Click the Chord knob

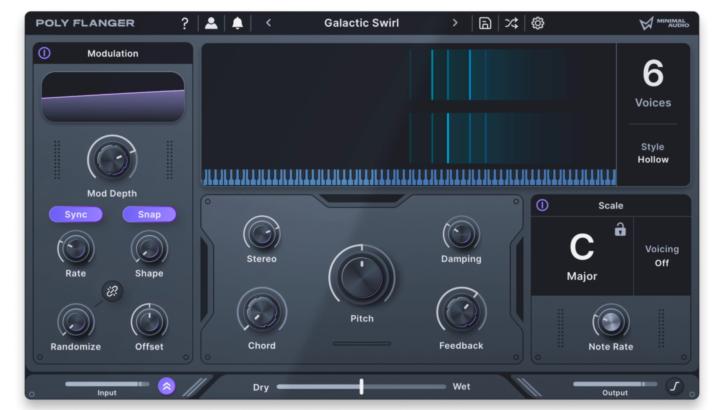[262, 312]
